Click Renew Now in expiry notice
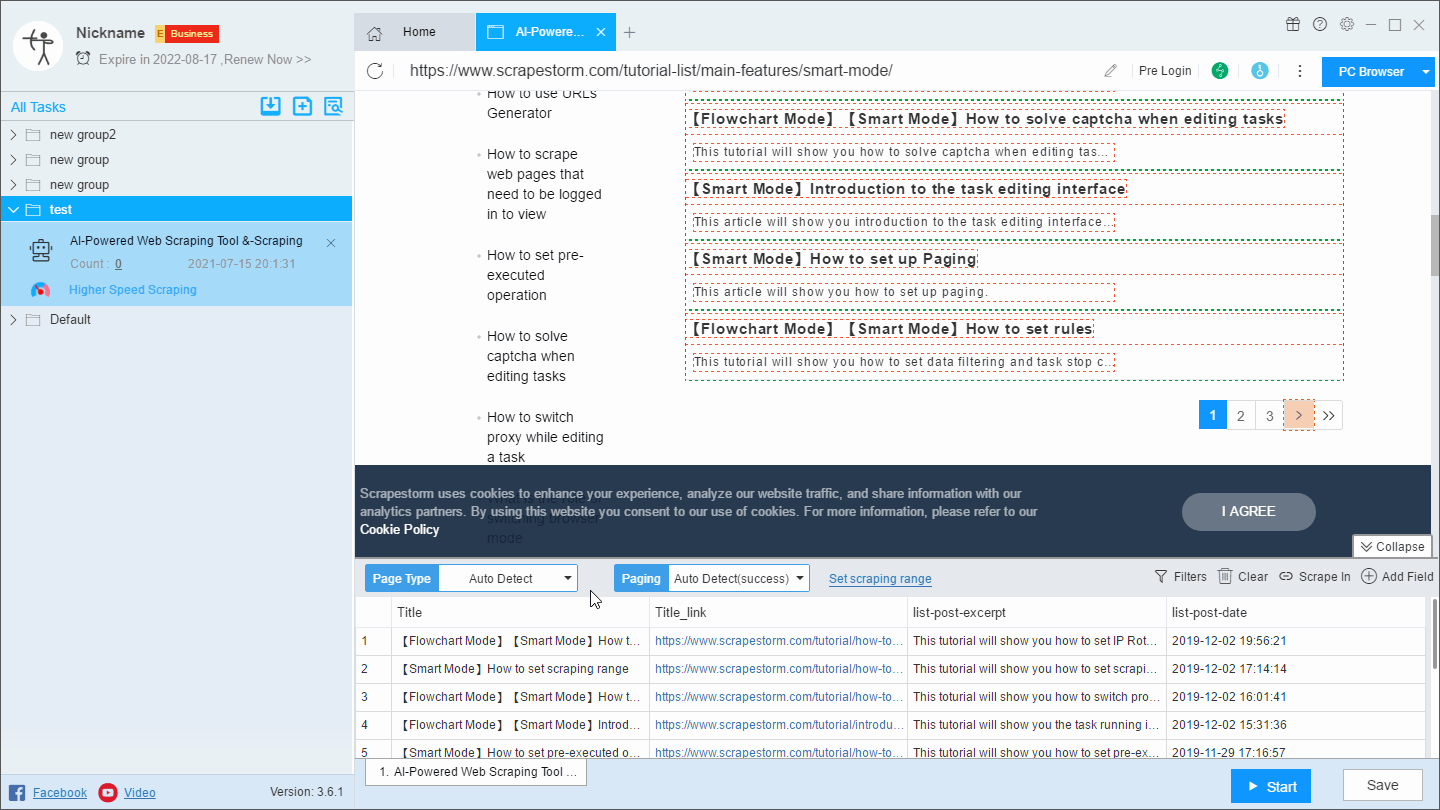The image size is (1440, 810). click(x=268, y=60)
